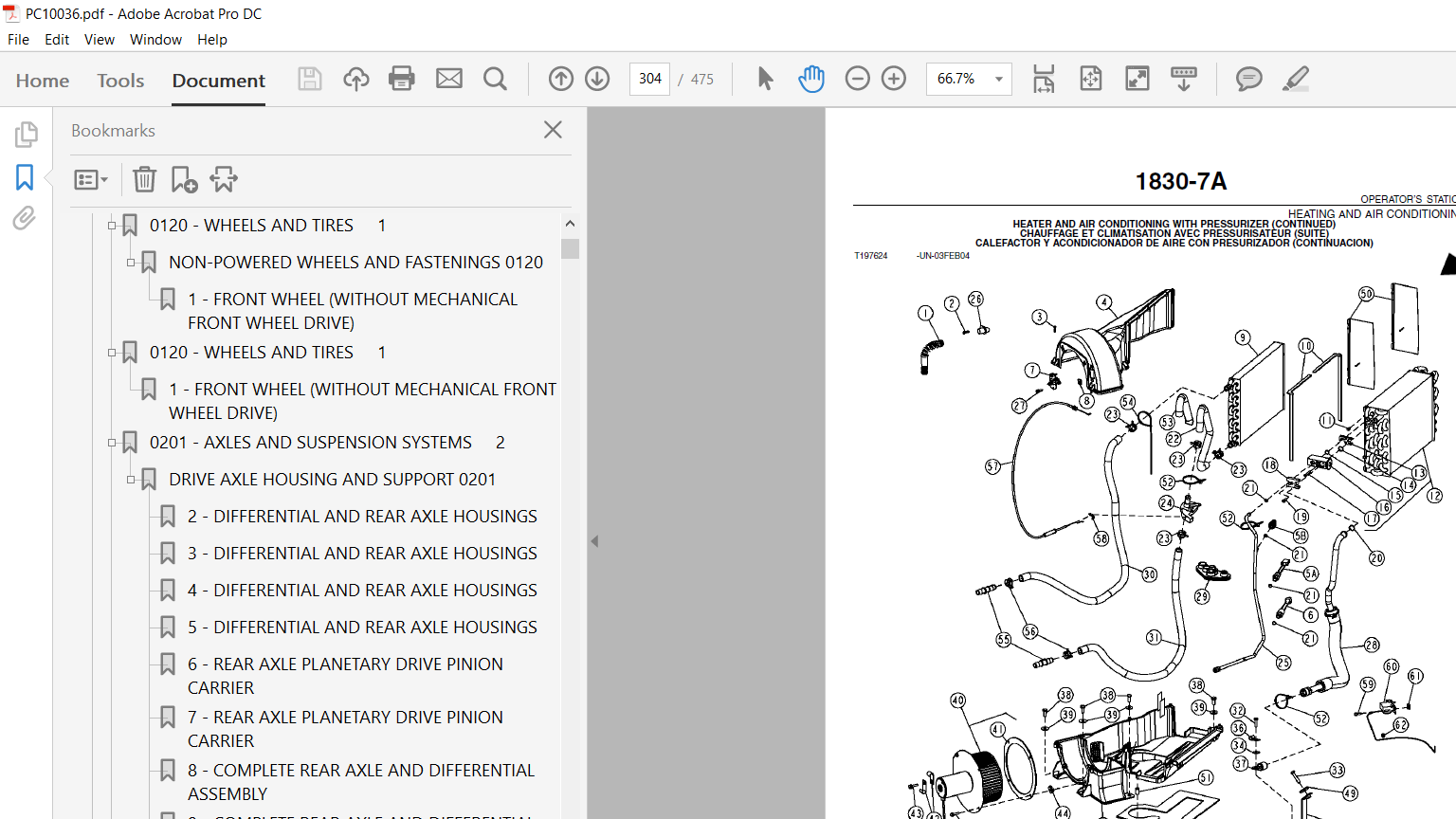The image size is (1456, 819).
Task: Open FRONT WHEEL bookmark under NON-POWERED WHEELS
Action: [353, 311]
